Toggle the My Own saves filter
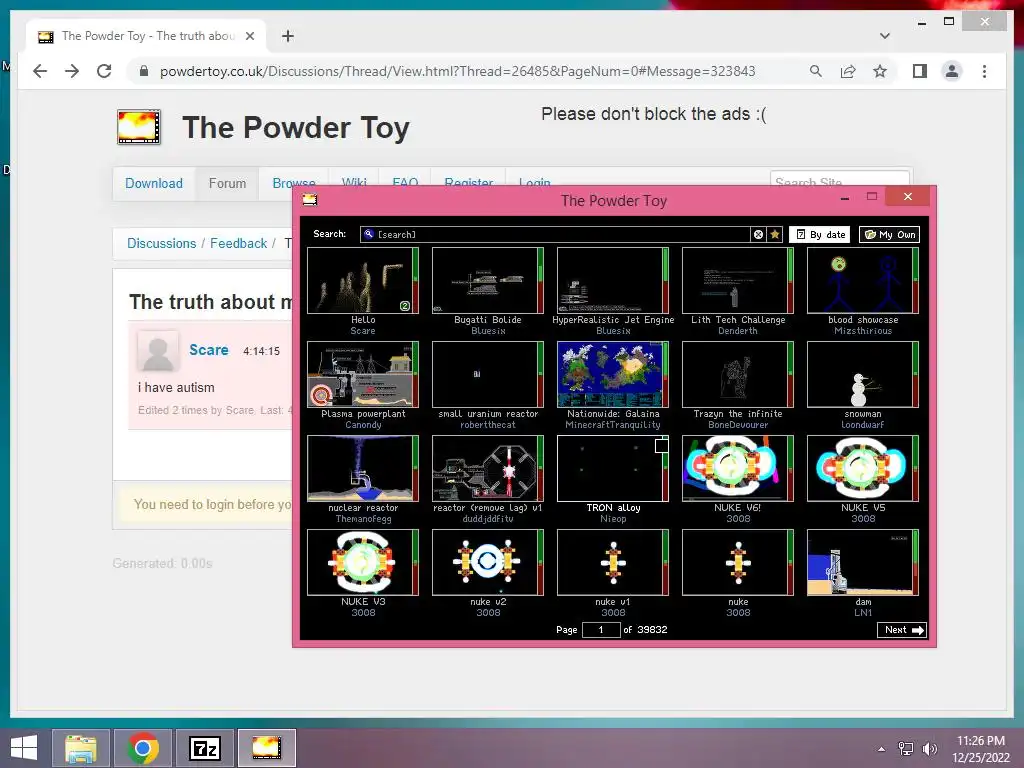 pyautogui.click(x=889, y=234)
